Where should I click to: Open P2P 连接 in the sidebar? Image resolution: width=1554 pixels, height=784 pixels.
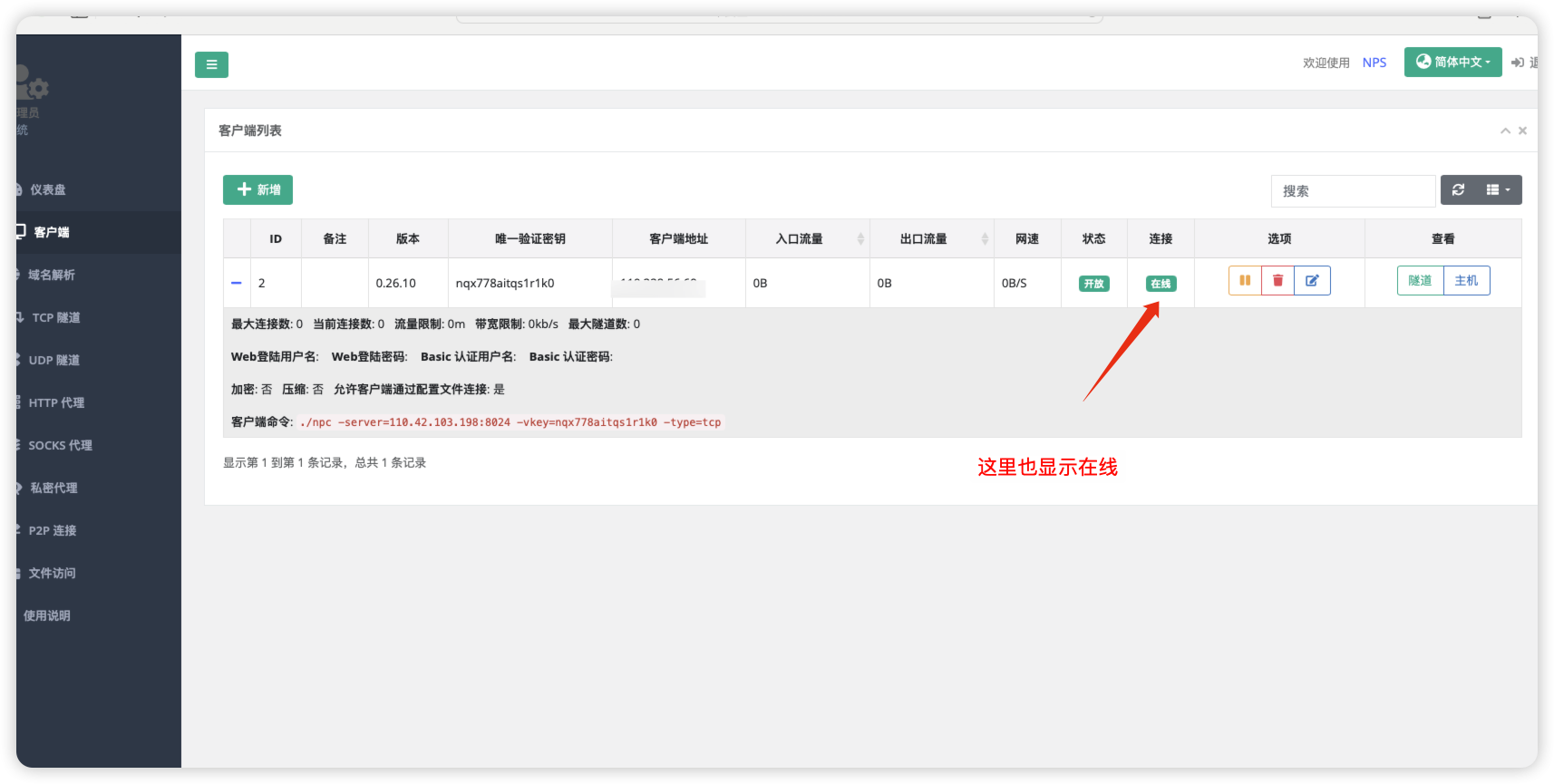(x=98, y=530)
